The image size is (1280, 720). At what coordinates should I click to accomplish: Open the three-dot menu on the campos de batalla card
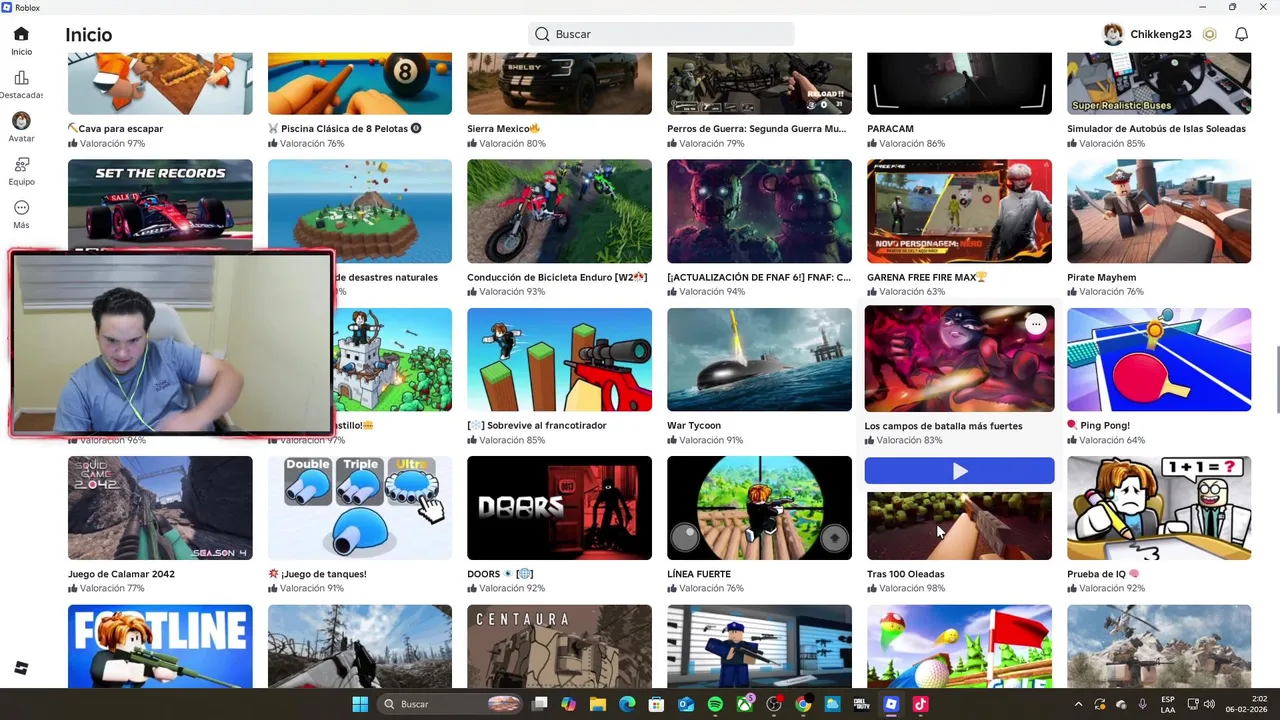[1036, 324]
